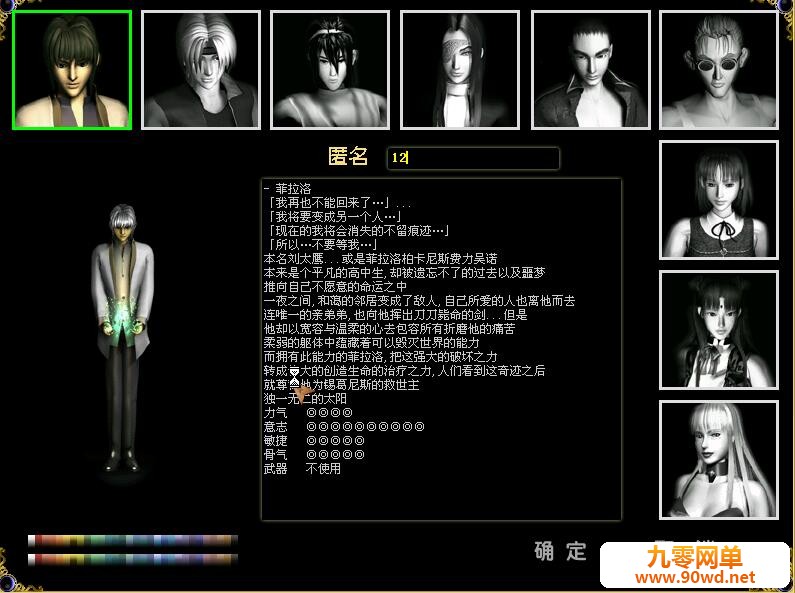Click the line 独一无二的太阳
795x593 pixels.
click(x=305, y=399)
